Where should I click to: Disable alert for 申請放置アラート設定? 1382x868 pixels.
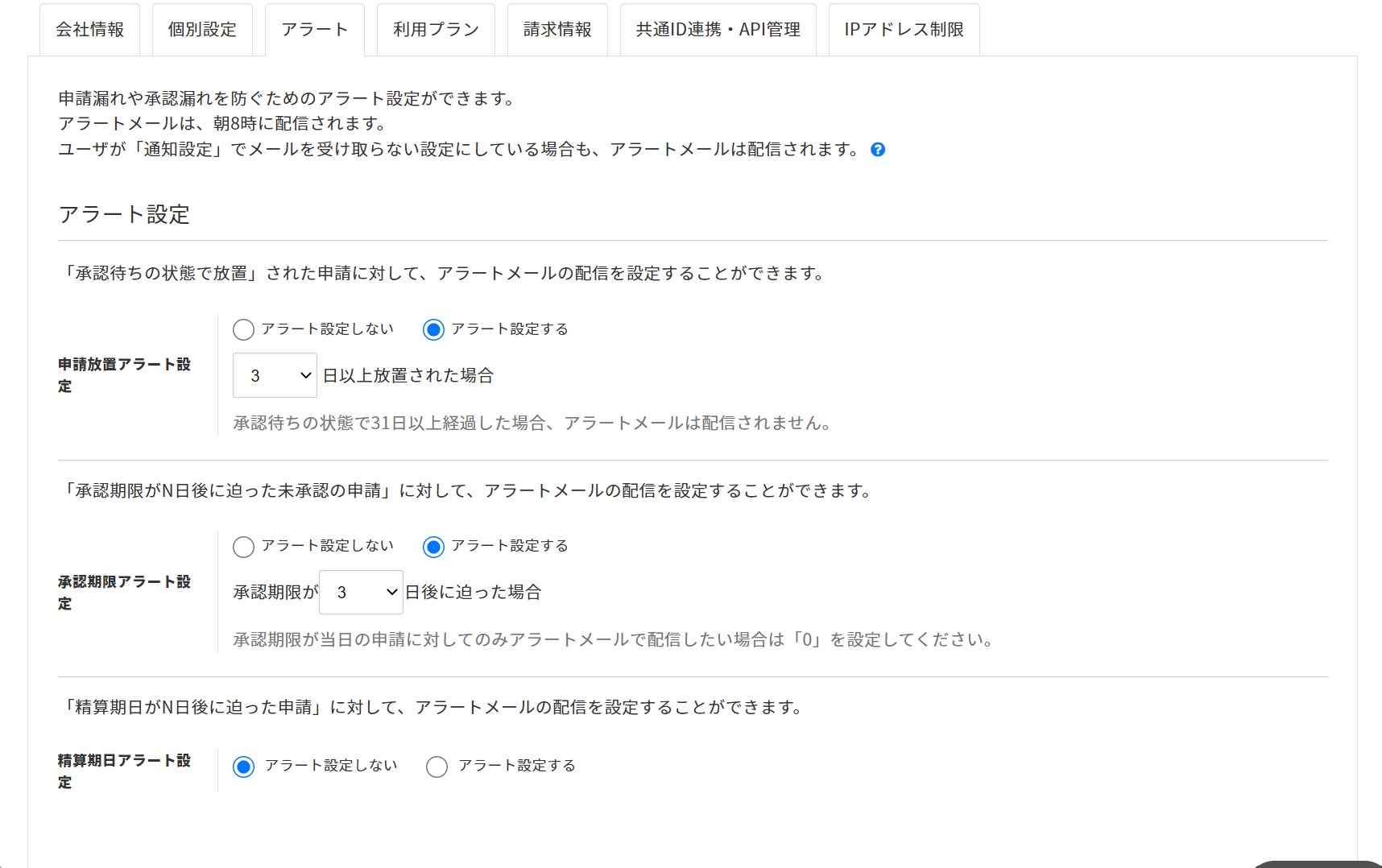coord(243,329)
